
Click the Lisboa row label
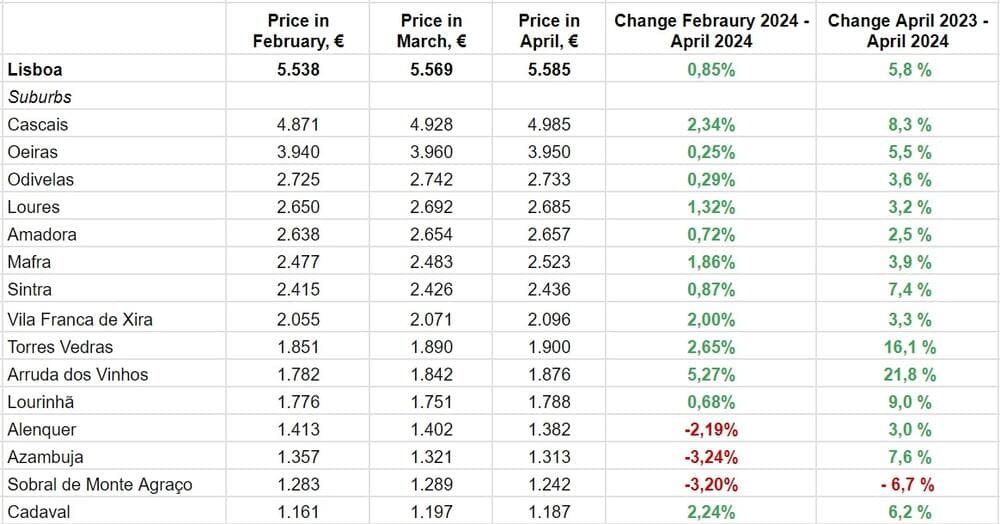pyautogui.click(x=34, y=70)
